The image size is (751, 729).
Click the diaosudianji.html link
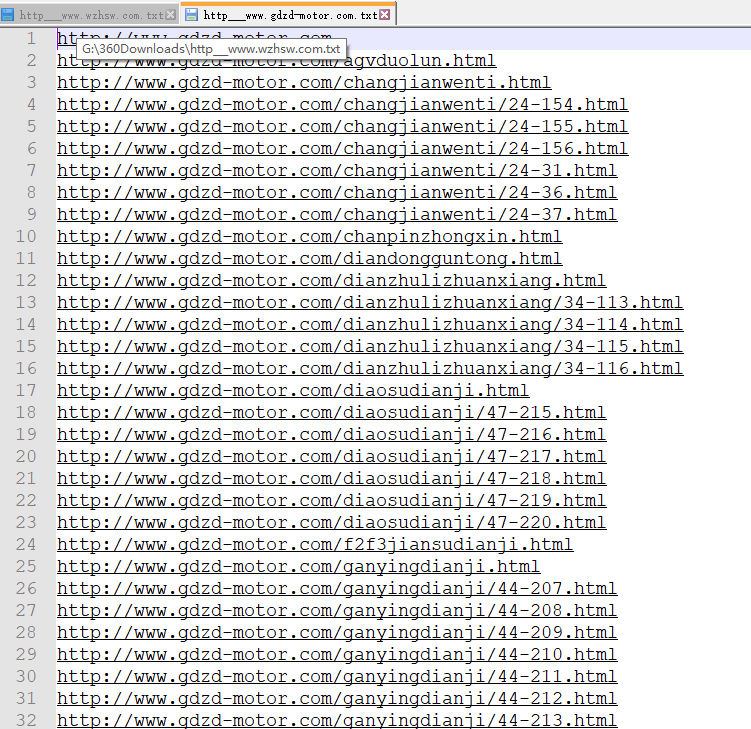tap(292, 391)
